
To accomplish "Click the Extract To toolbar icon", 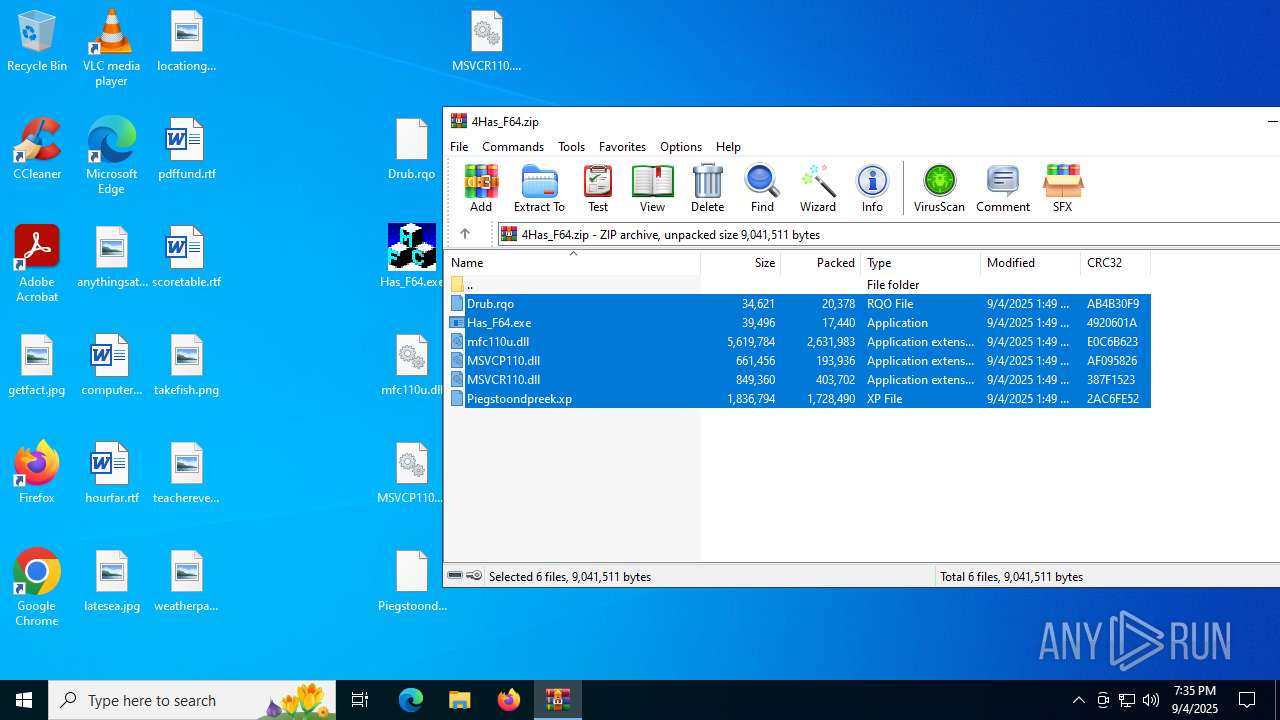I will point(539,188).
